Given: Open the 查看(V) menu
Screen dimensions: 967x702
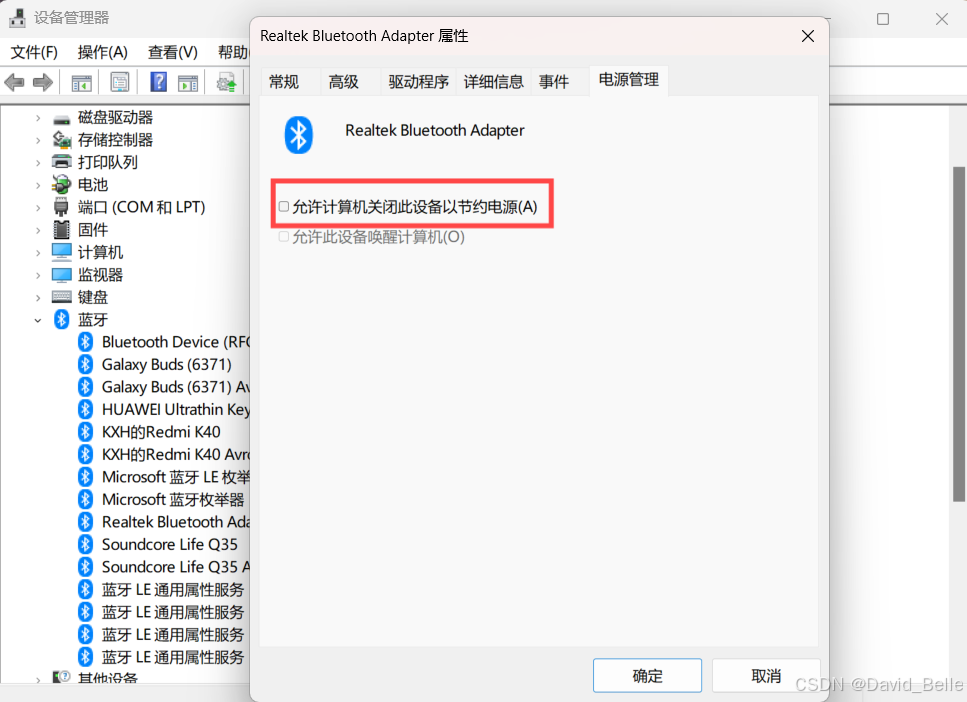Looking at the screenshot, I should (173, 52).
